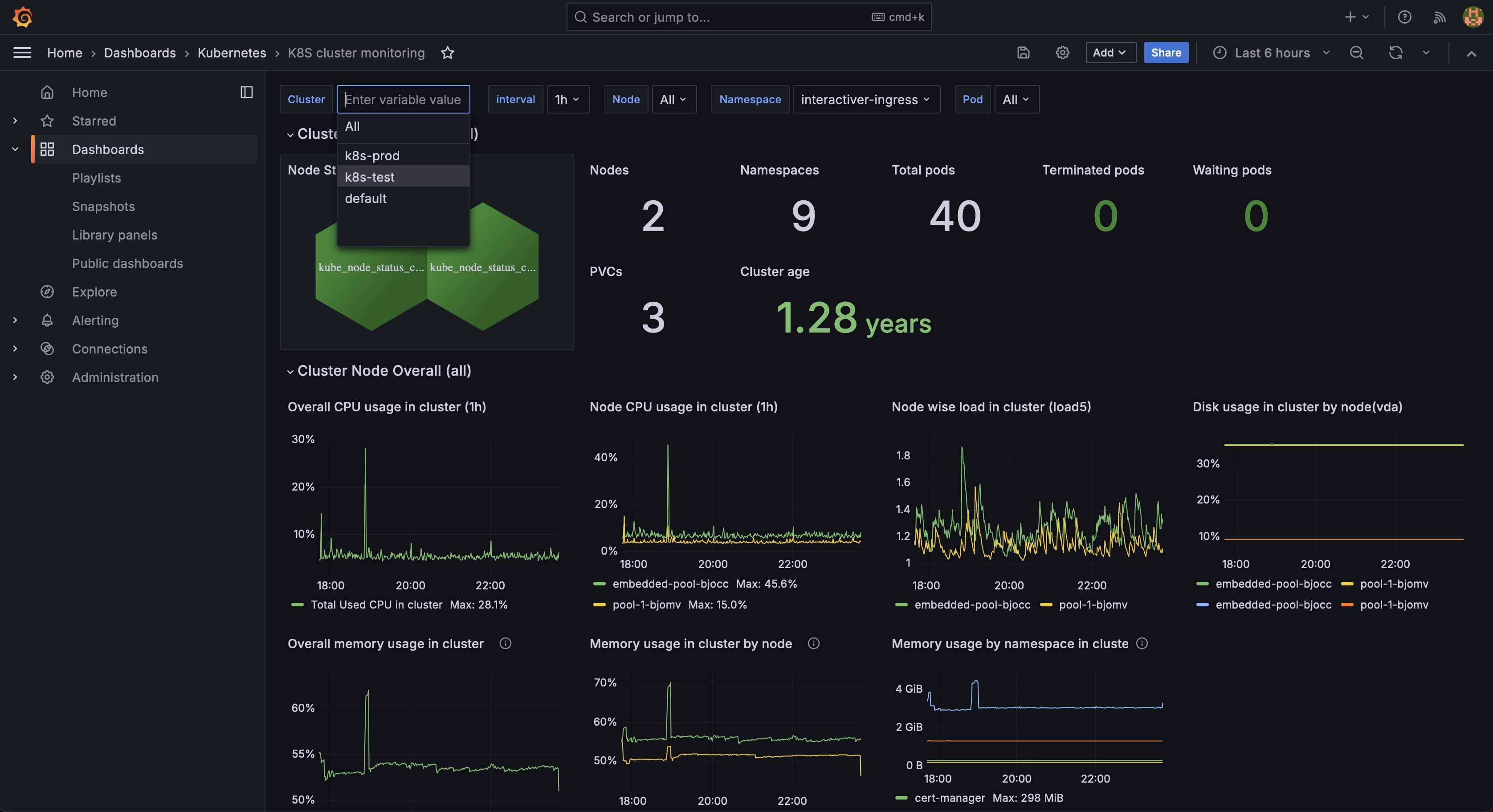Select All in Cluster dropdown list
The image size is (1493, 812).
(x=404, y=126)
